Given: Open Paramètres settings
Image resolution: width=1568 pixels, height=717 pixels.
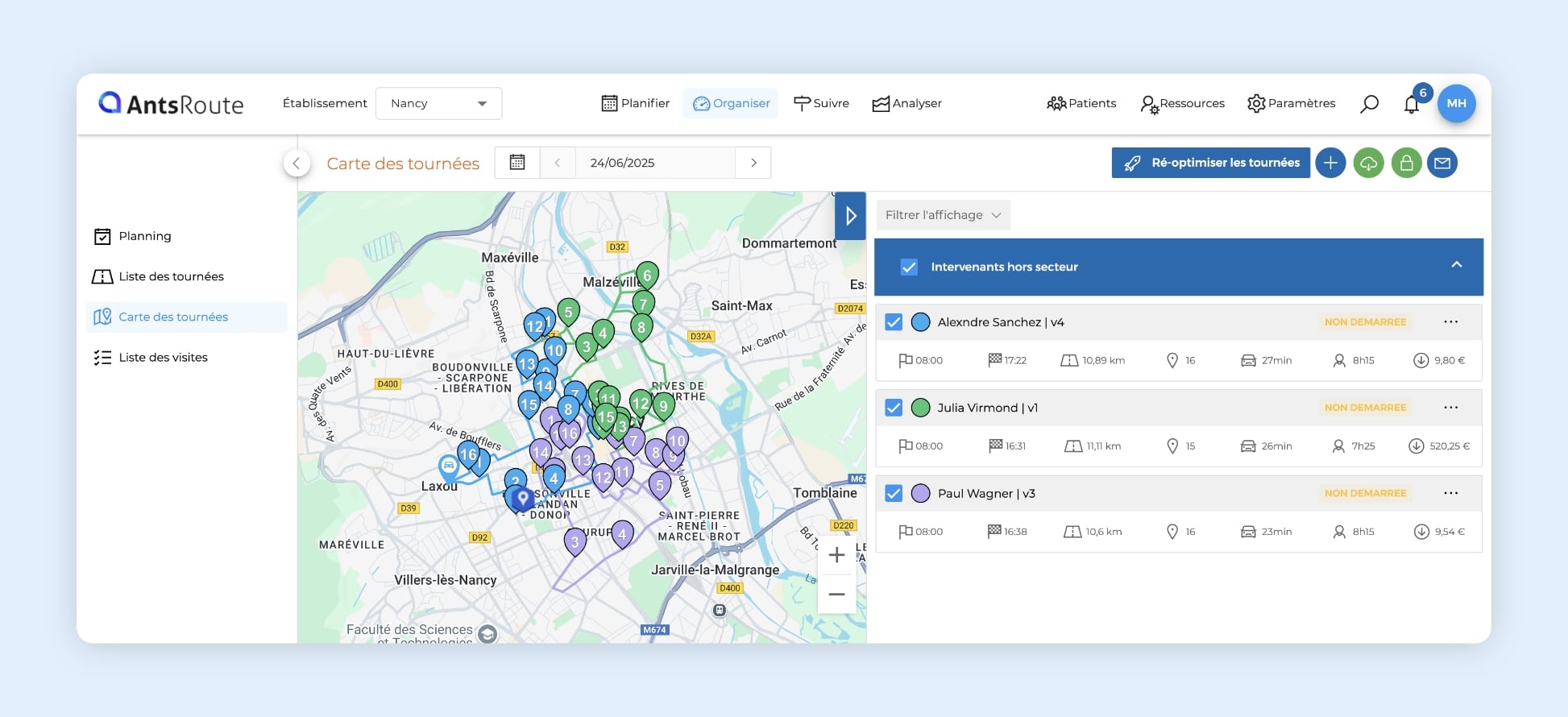Looking at the screenshot, I should [x=1291, y=103].
